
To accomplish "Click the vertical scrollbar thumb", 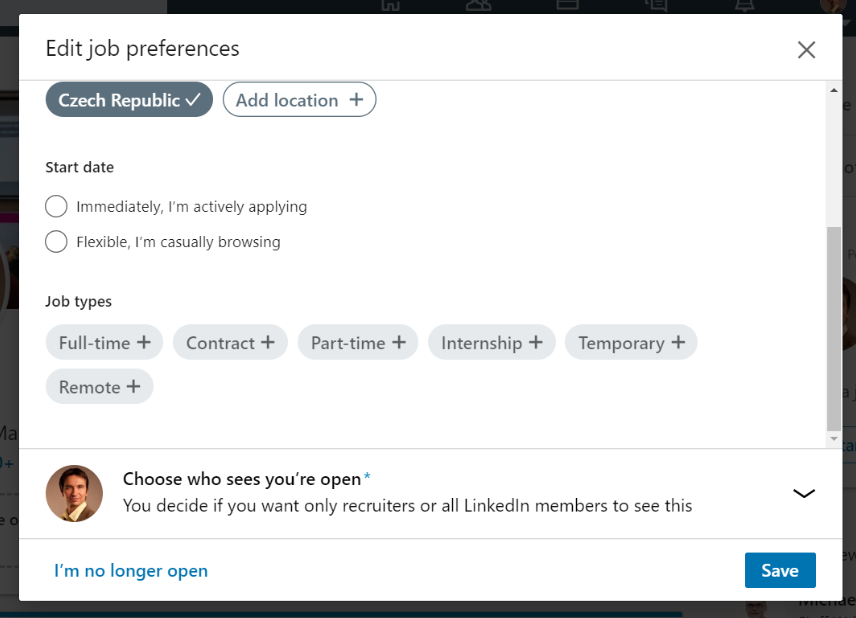I will click(x=834, y=329).
